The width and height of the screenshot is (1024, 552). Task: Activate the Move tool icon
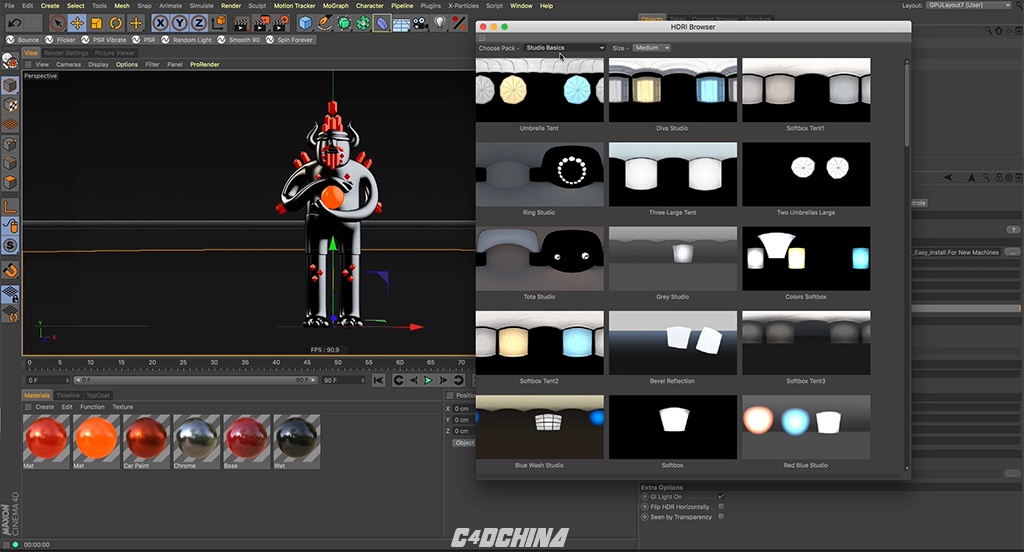tap(77, 24)
